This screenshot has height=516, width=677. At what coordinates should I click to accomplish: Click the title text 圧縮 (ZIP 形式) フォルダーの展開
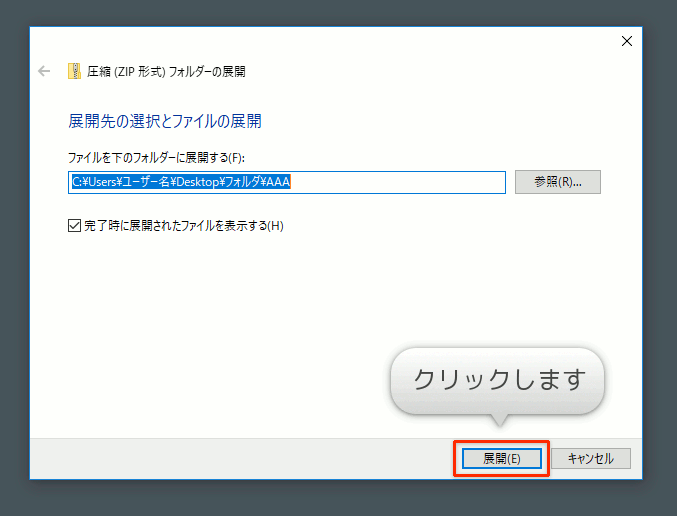pos(166,71)
